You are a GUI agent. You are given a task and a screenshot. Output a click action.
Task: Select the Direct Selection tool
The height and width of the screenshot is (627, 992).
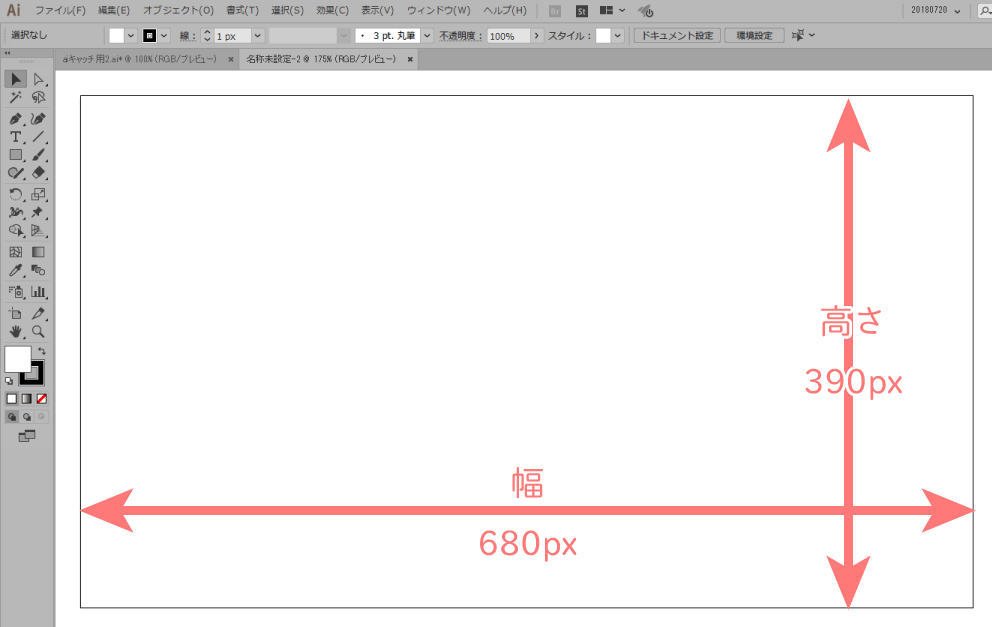tap(39, 79)
